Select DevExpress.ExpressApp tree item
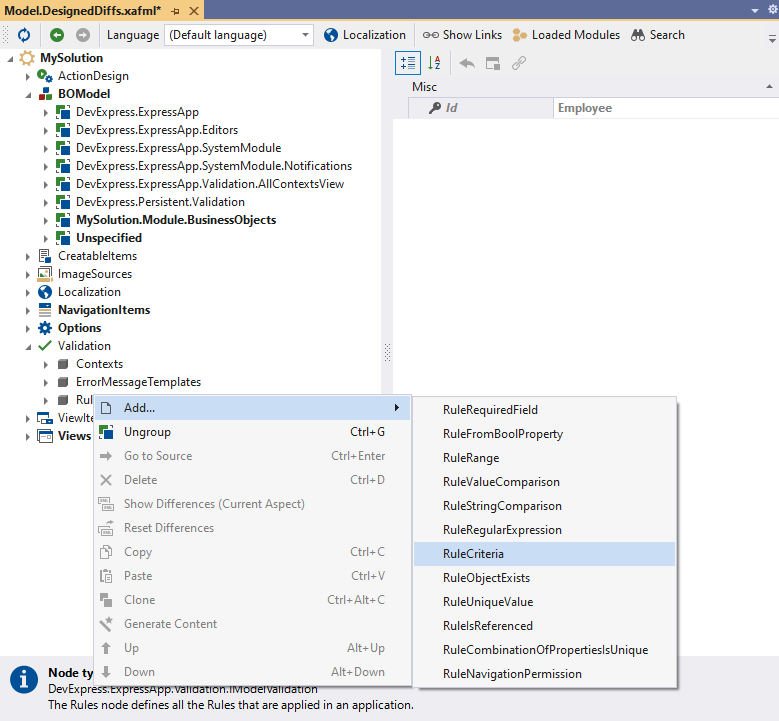Screen dimensions: 779x721 point(137,112)
